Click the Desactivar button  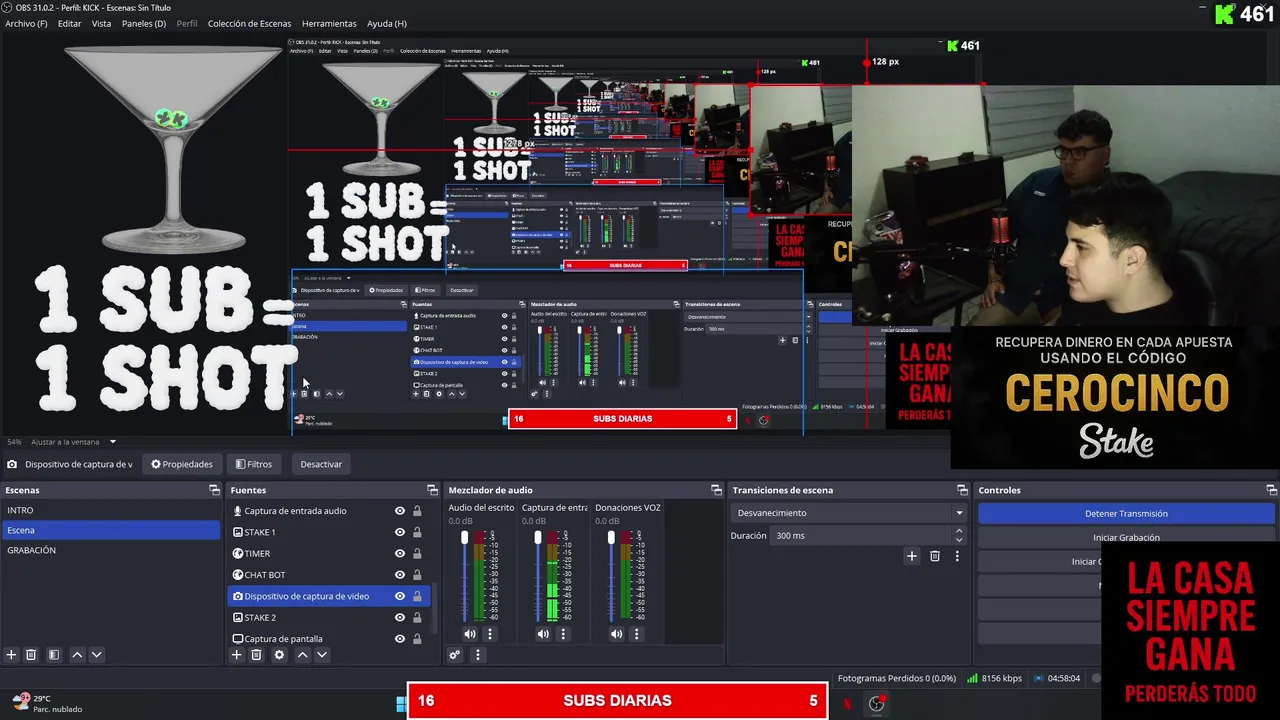[x=321, y=464]
